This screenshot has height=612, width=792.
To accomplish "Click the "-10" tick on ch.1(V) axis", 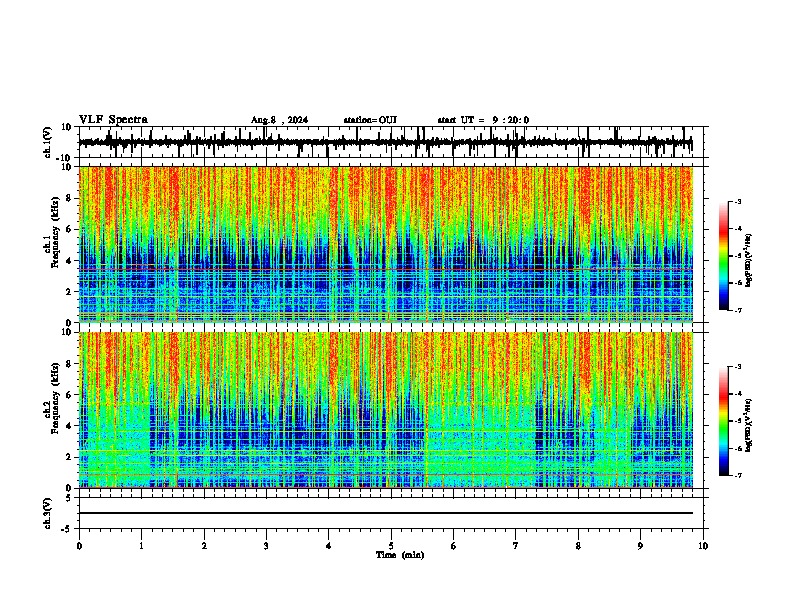I will (65, 158).
